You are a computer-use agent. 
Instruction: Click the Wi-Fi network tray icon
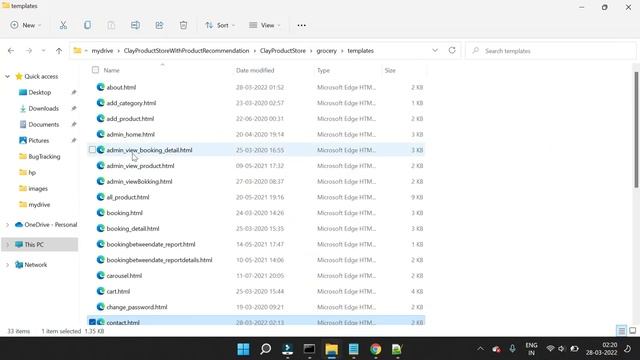point(550,349)
